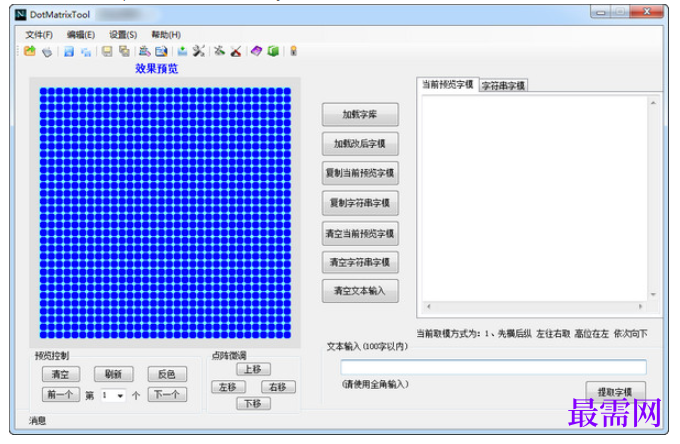680x444 pixels.
Task: Click the 反色 invert button
Action: point(167,374)
